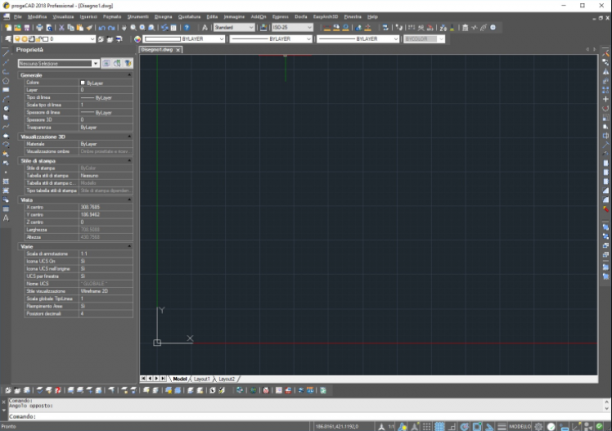Open the File menu
612x431 pixels.
(x=18, y=17)
